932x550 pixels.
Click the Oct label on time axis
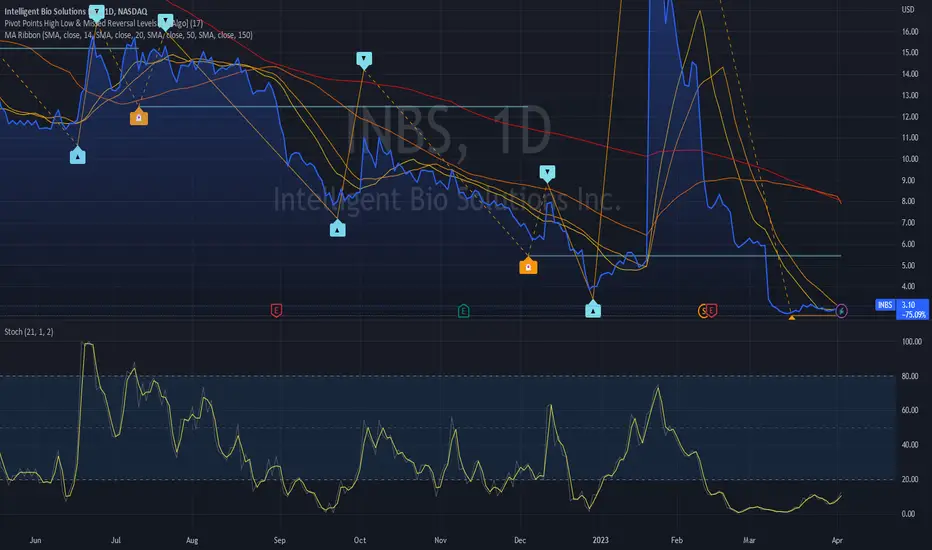pyautogui.click(x=360, y=540)
